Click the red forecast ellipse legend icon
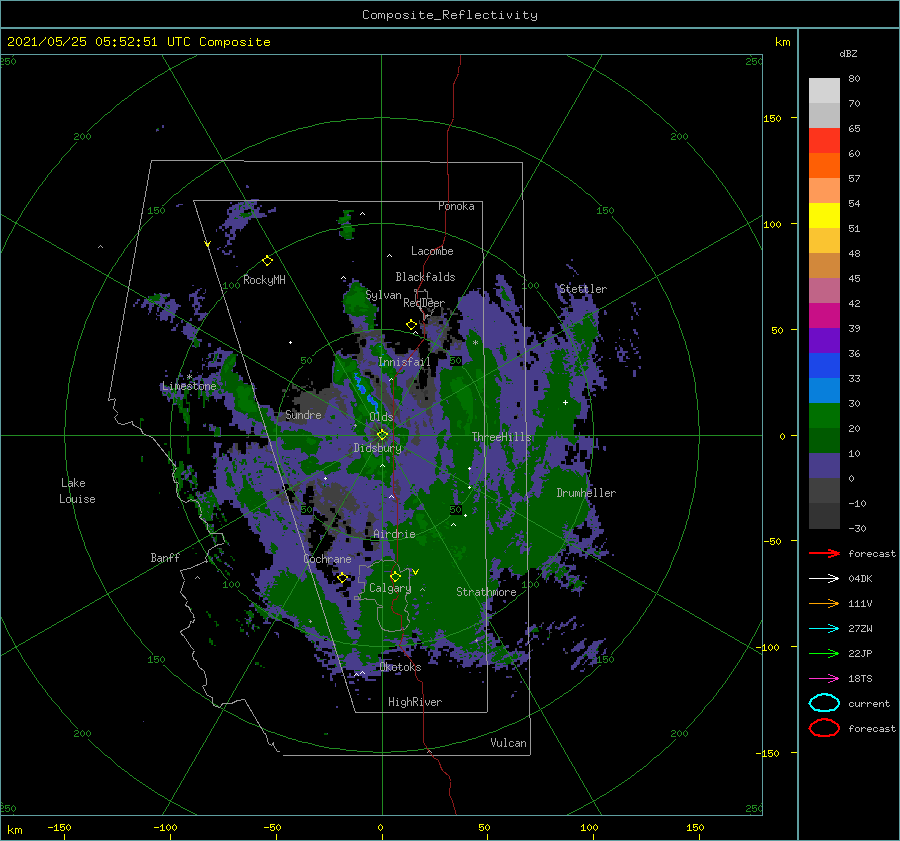The width and height of the screenshot is (900, 841). click(x=824, y=728)
